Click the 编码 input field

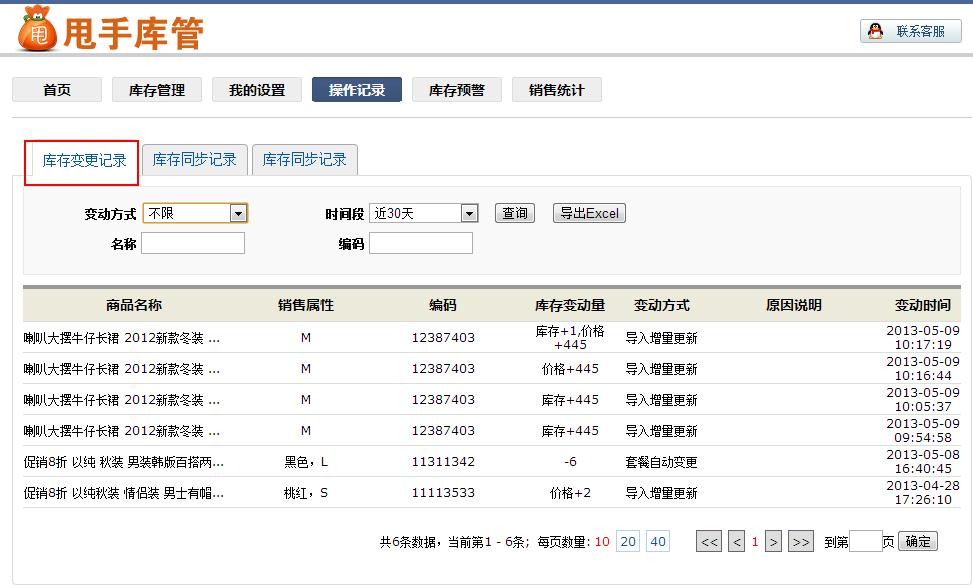(x=421, y=243)
